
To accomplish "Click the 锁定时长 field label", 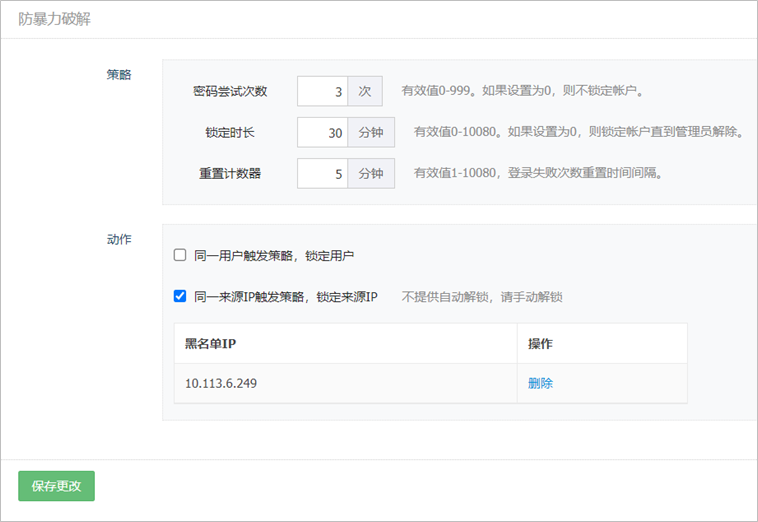I will (x=230, y=132).
